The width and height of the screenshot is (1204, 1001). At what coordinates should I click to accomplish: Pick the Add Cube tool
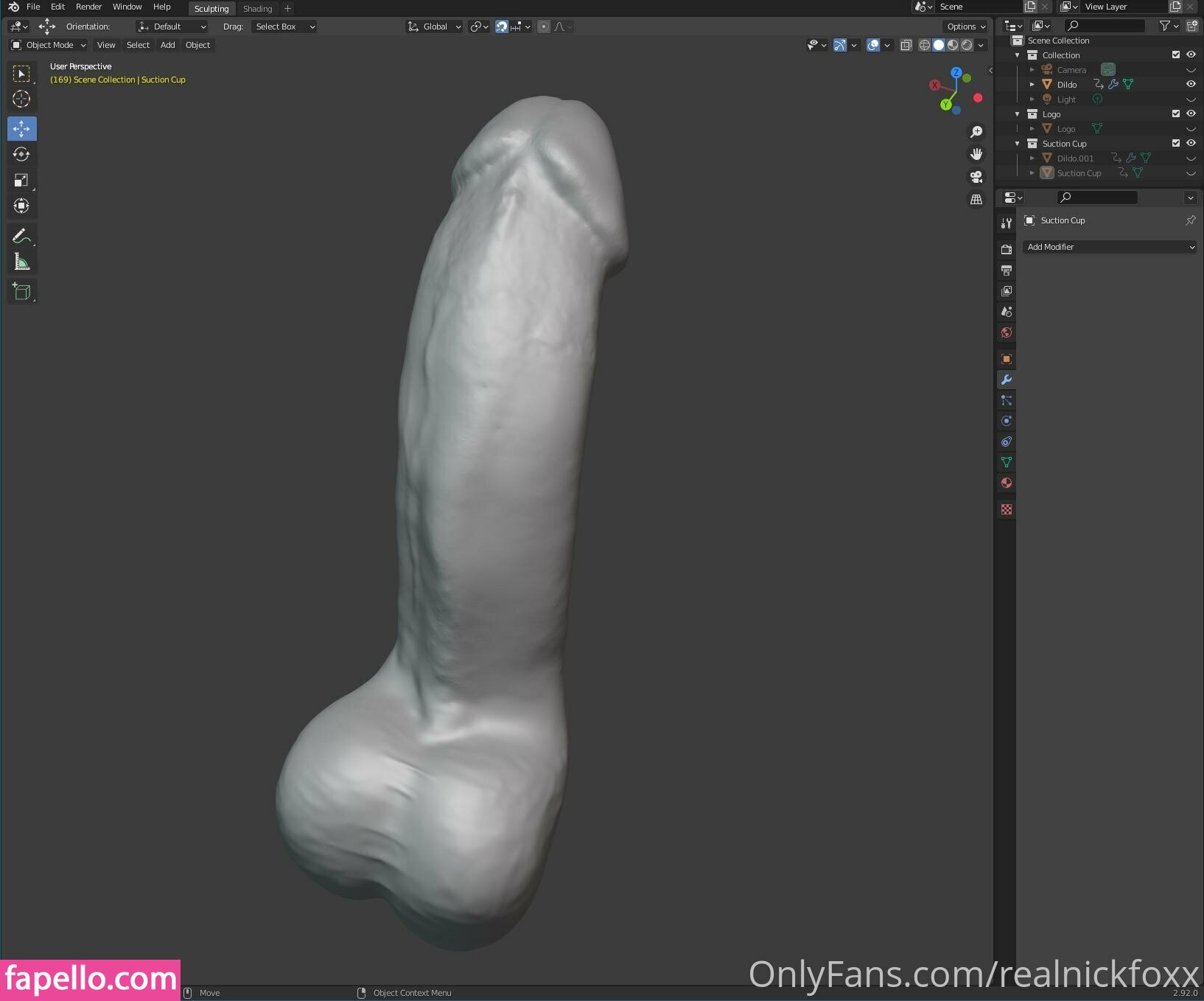coord(21,292)
